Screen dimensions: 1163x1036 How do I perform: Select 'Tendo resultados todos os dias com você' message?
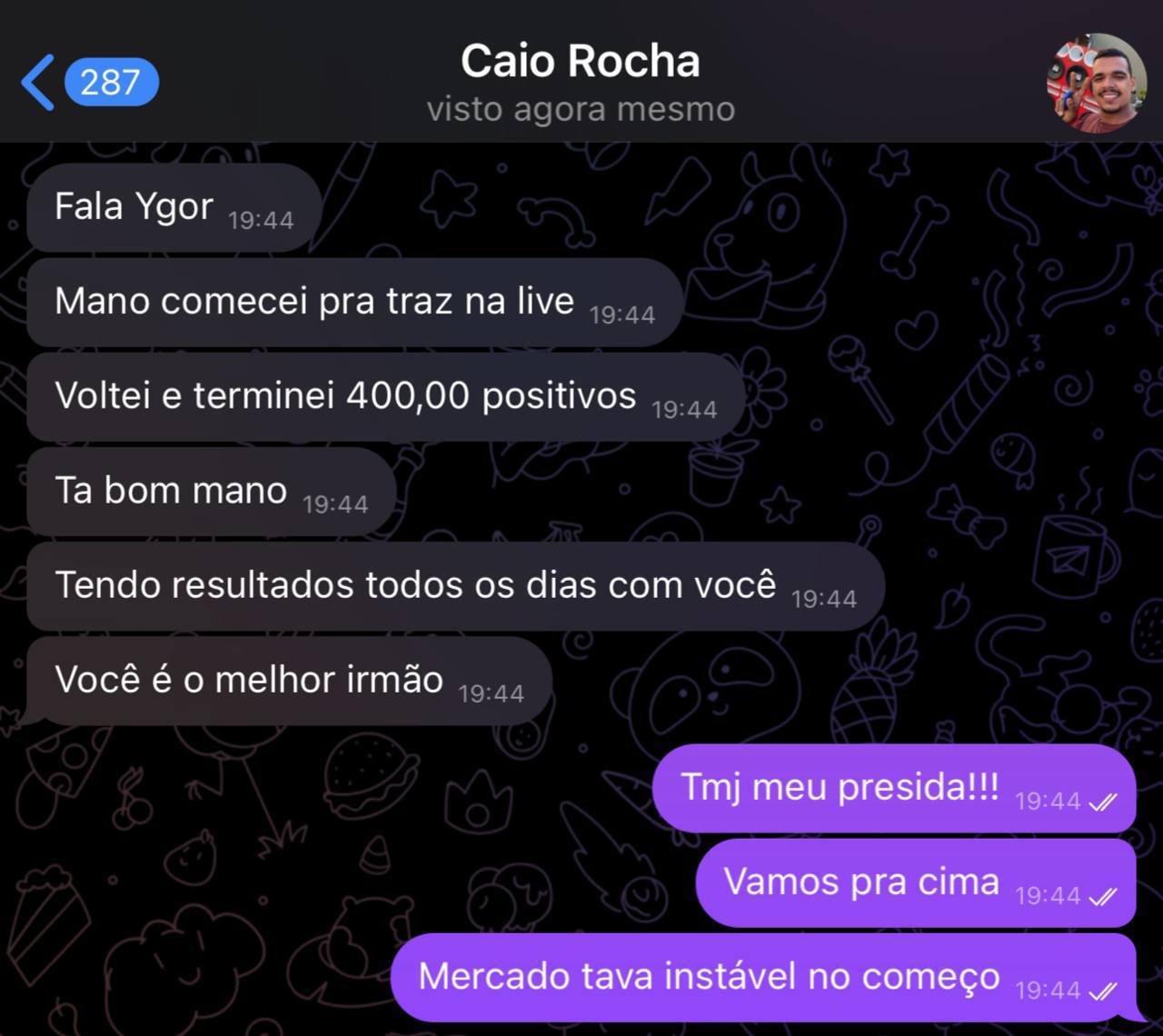pos(456,586)
